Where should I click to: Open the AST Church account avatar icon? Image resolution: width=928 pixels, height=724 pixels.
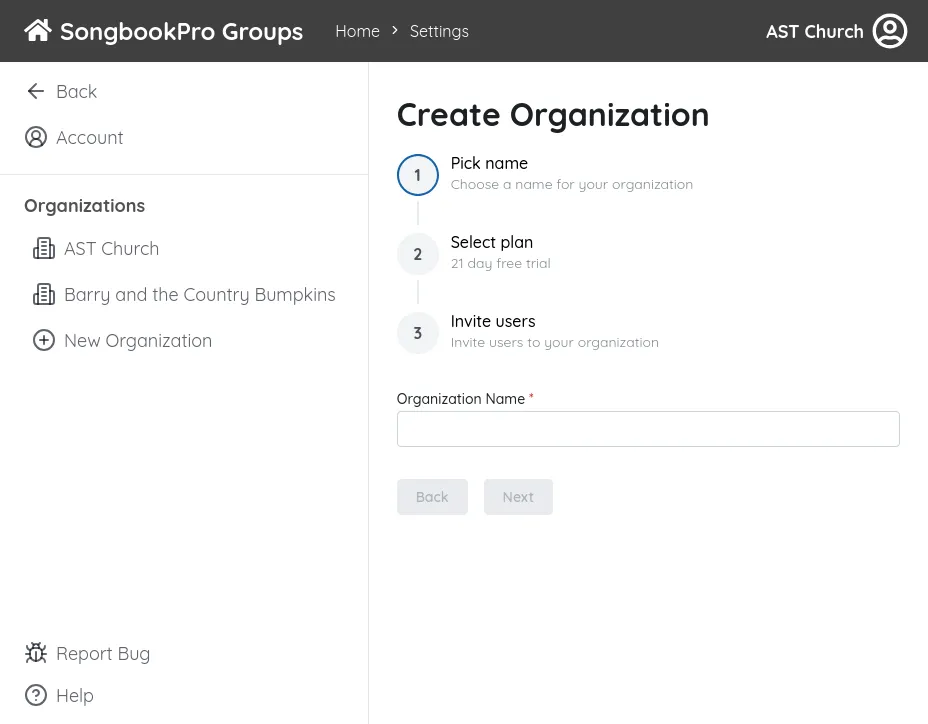coord(889,31)
